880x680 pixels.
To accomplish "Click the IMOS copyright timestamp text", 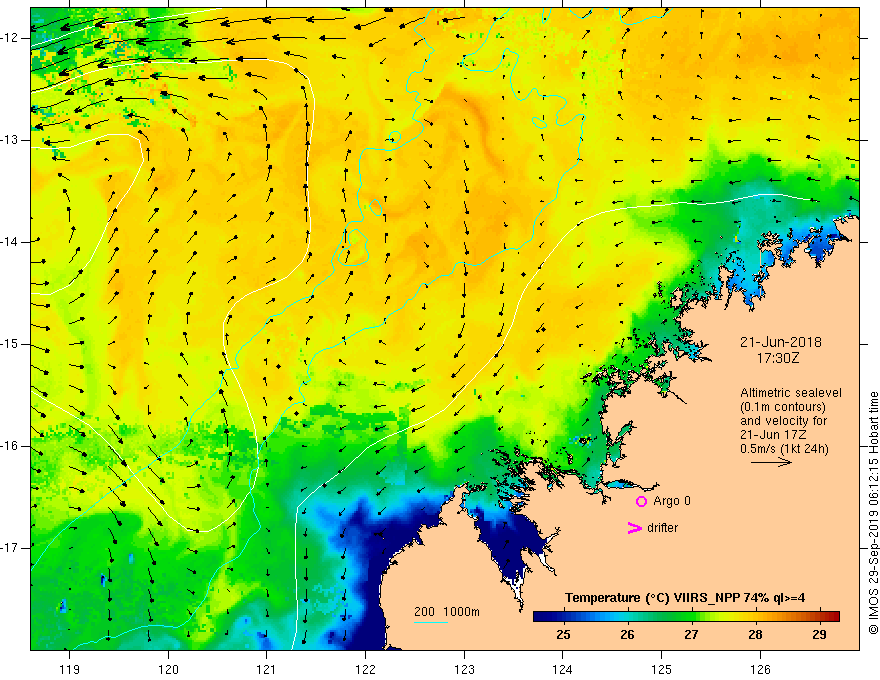I will 873,513.
